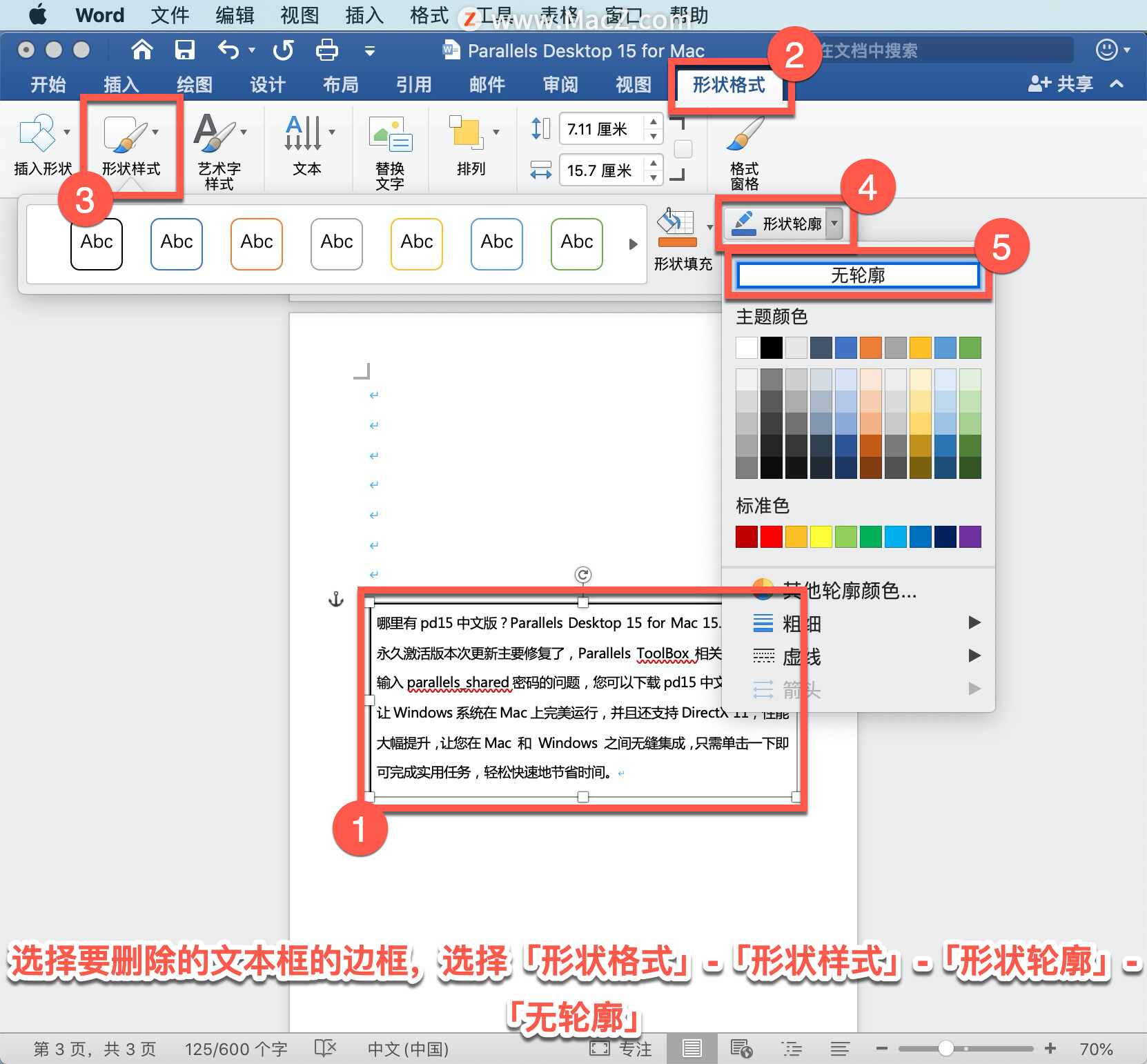
Task: Toggle 专注 focus mode in the status bar
Action: [x=620, y=1049]
